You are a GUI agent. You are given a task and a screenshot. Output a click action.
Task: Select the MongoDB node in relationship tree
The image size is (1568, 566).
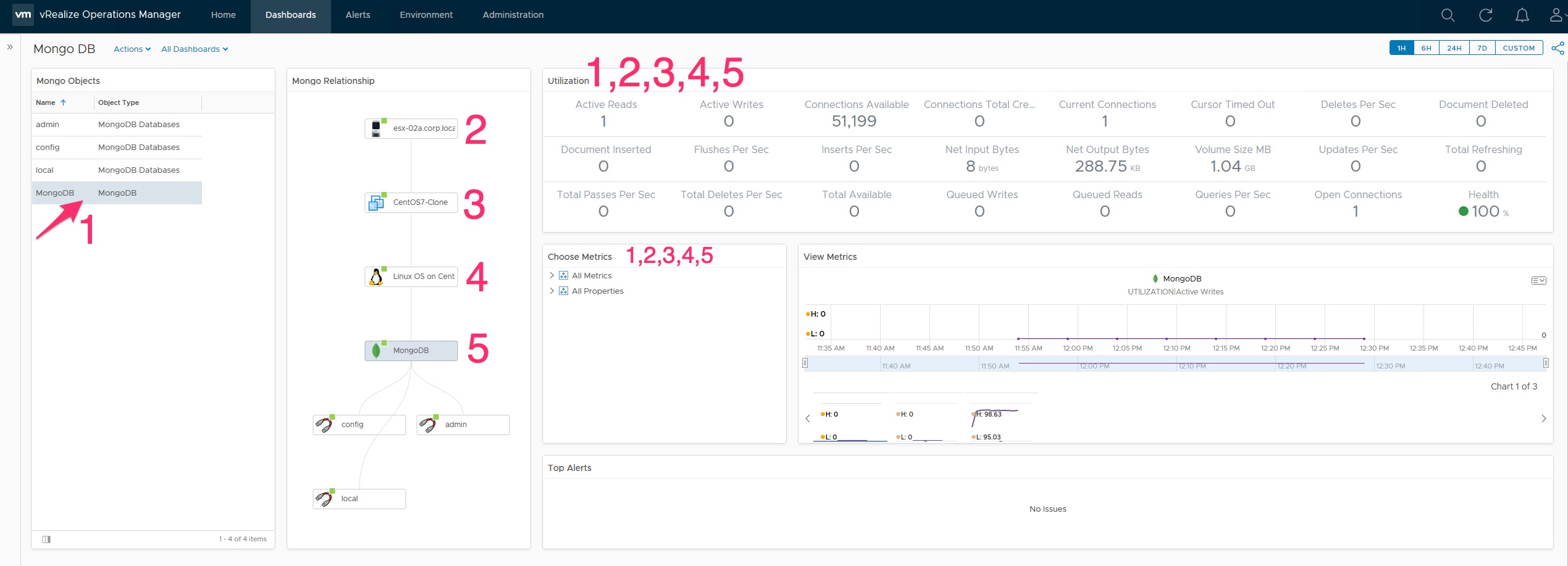point(411,351)
